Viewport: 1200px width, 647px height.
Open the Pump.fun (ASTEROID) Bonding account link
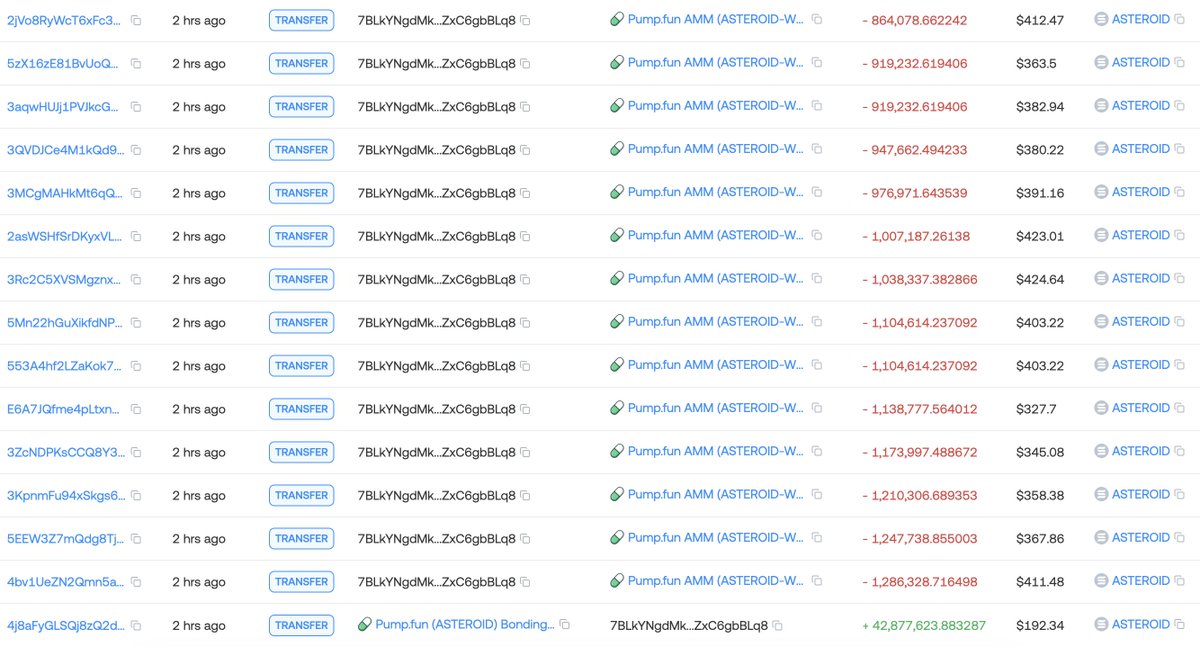[465, 624]
